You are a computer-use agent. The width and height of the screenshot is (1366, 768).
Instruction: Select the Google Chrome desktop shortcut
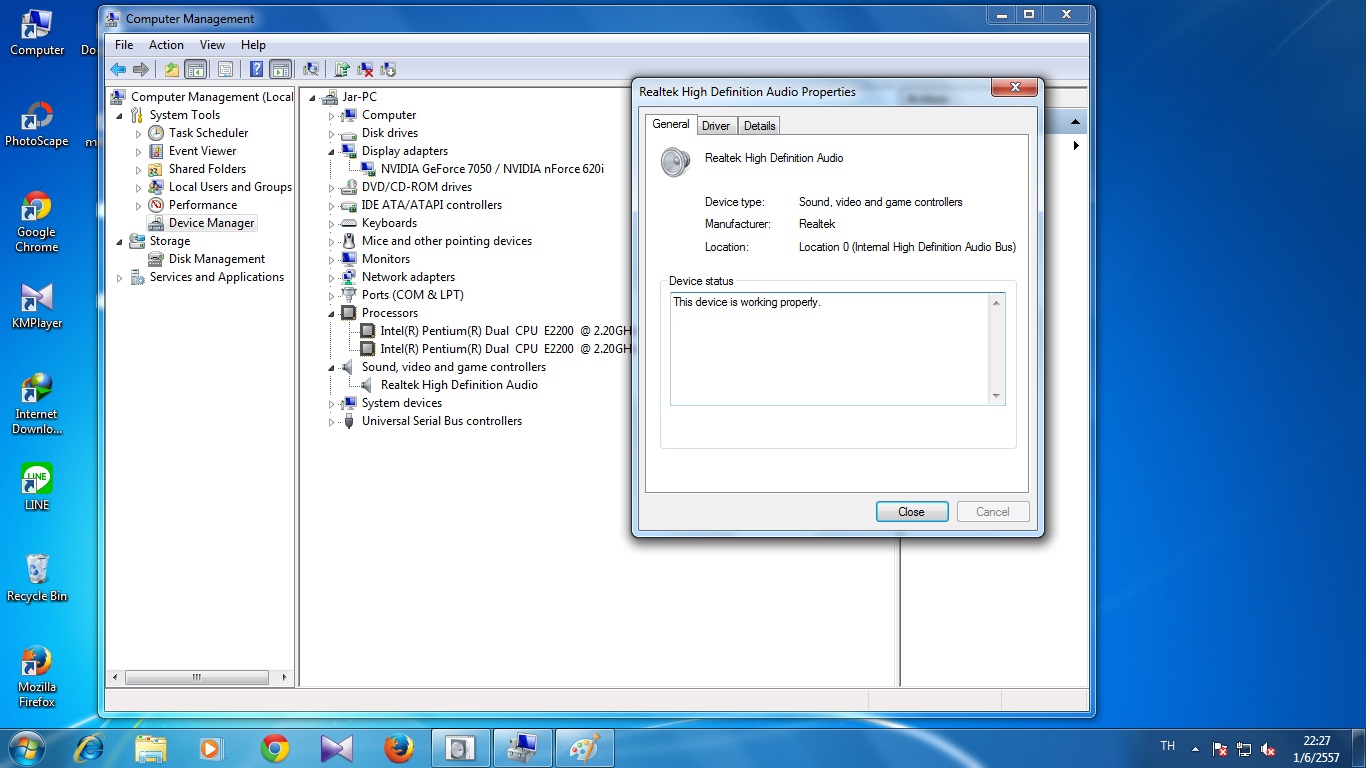tap(37, 222)
